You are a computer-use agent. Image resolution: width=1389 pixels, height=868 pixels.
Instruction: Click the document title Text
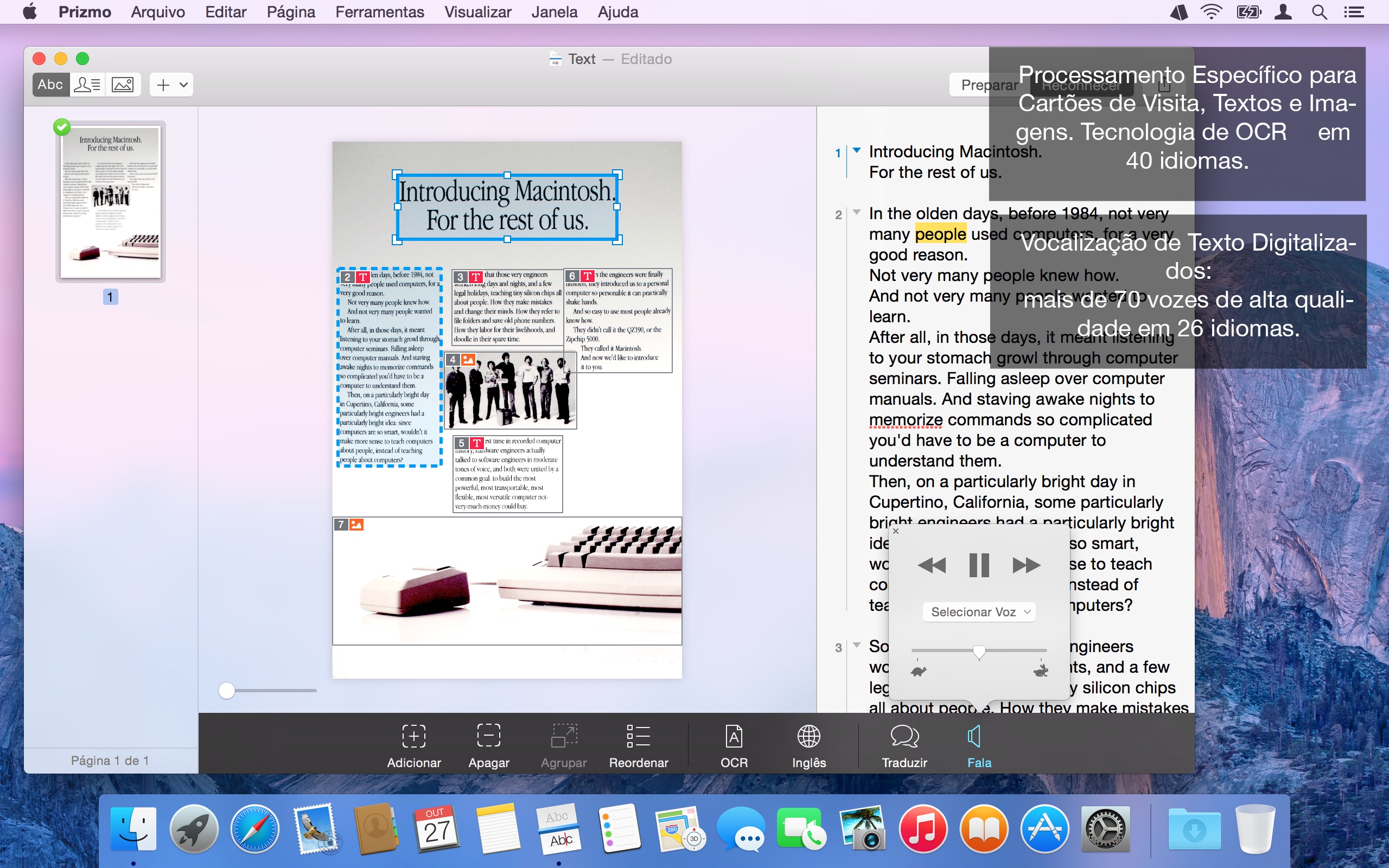click(582, 59)
